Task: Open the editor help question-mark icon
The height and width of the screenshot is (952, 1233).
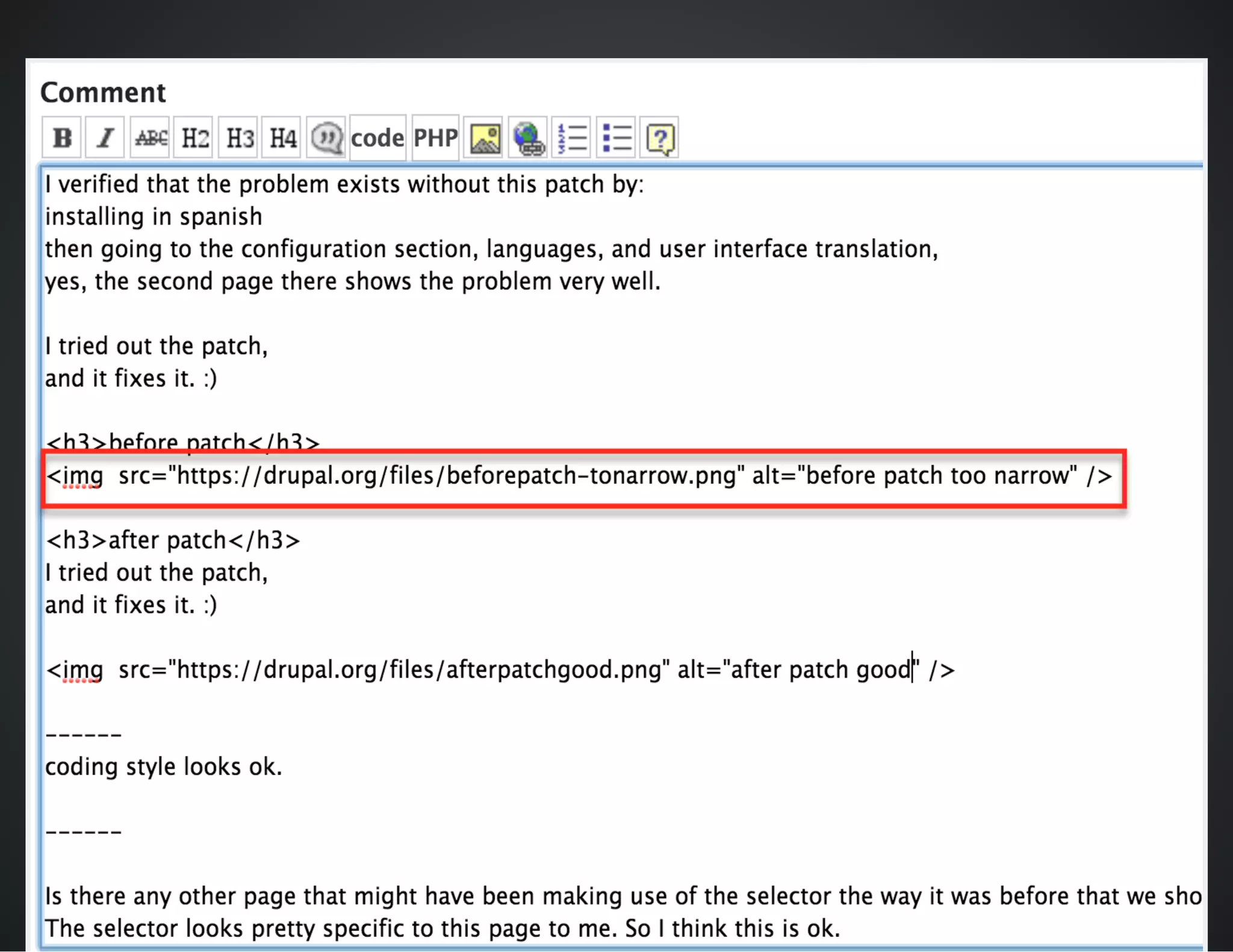Action: pyautogui.click(x=660, y=138)
